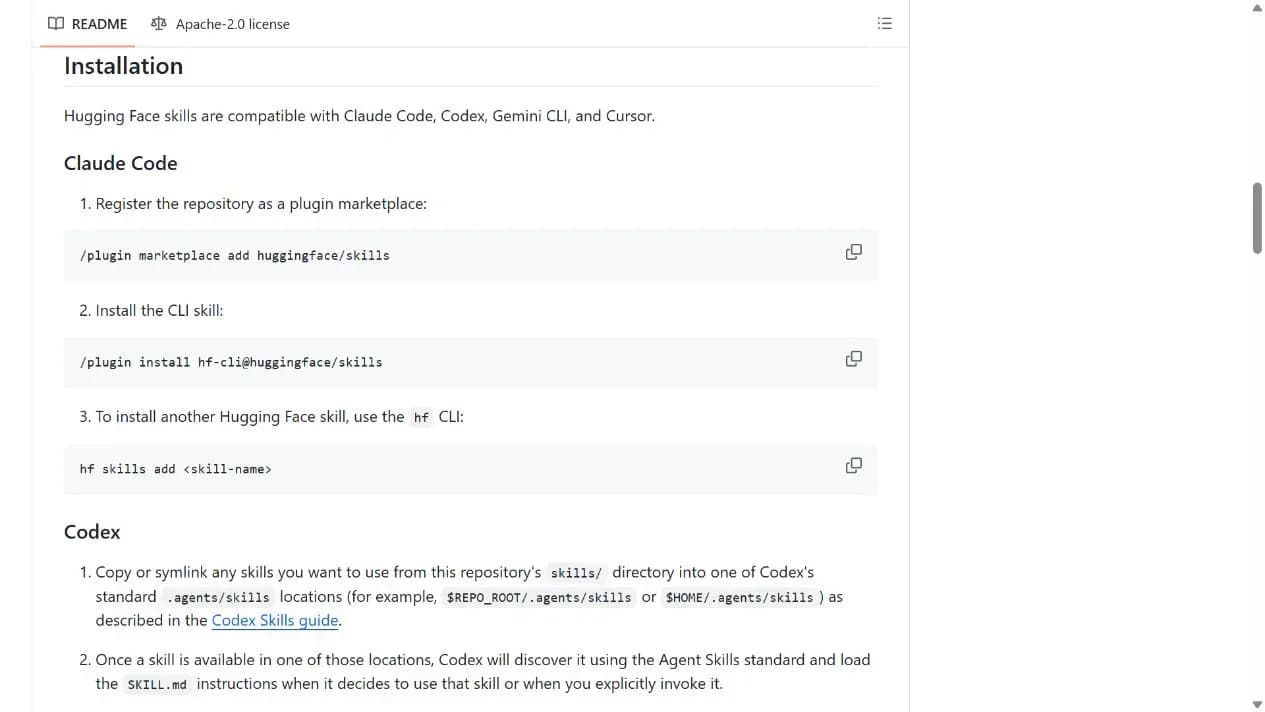Copy the plugin marketplace add command

point(853,252)
